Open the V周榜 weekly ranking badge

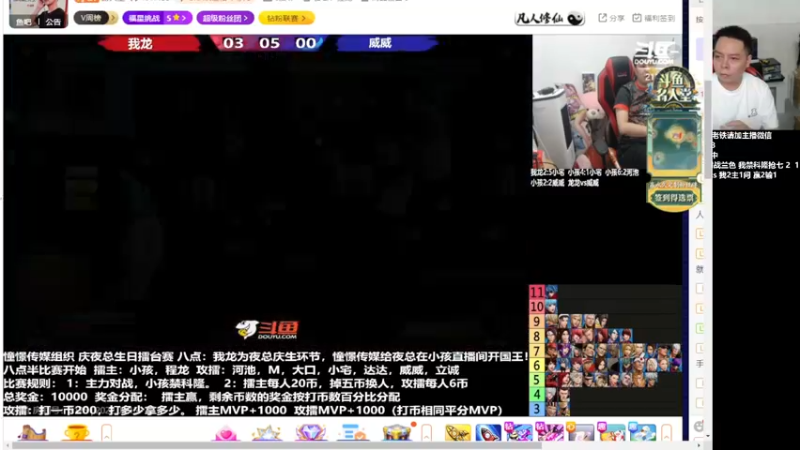(95, 18)
